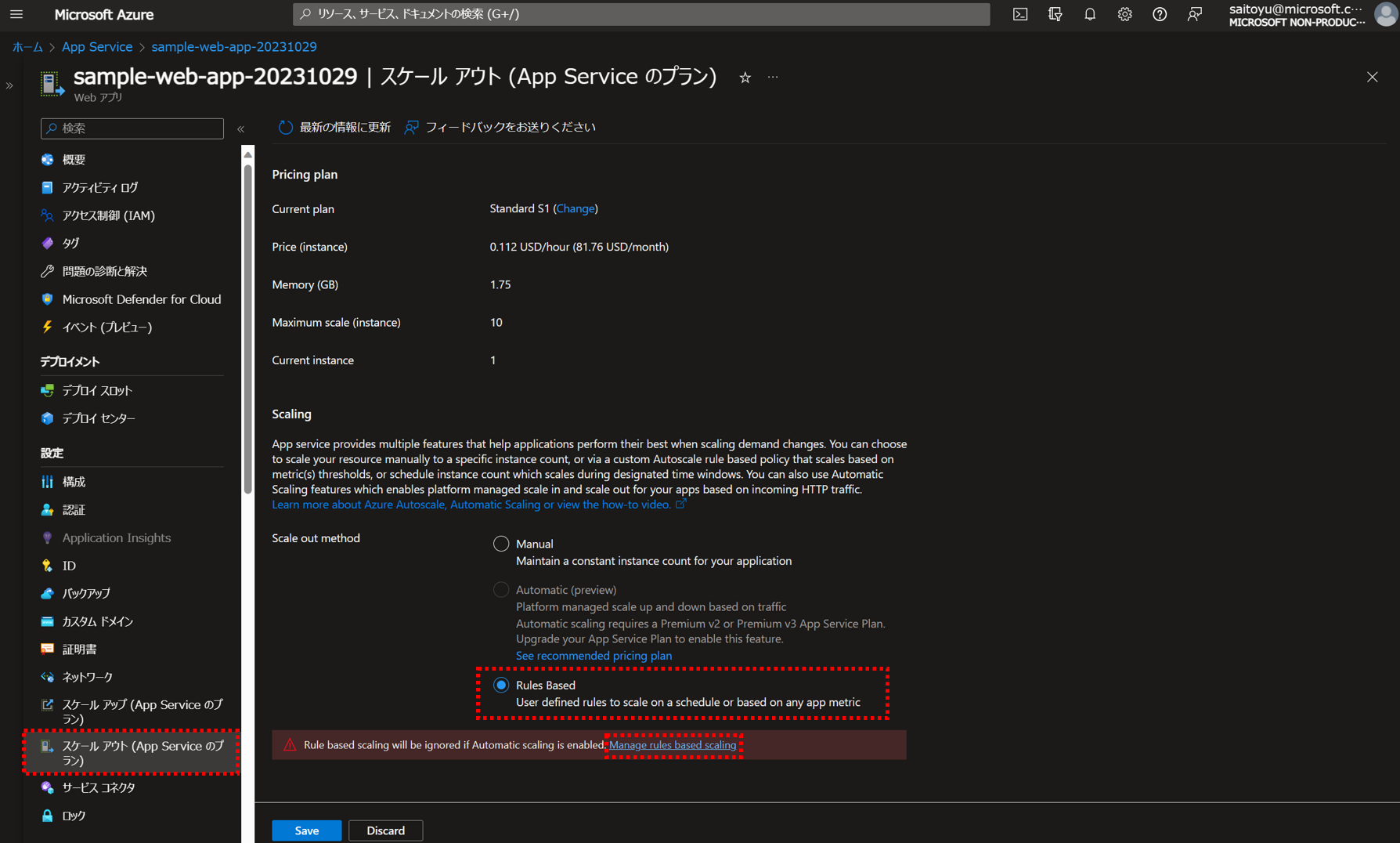1400x843 pixels.
Task: Click the デプロイ スロット icon
Action: coord(48,390)
